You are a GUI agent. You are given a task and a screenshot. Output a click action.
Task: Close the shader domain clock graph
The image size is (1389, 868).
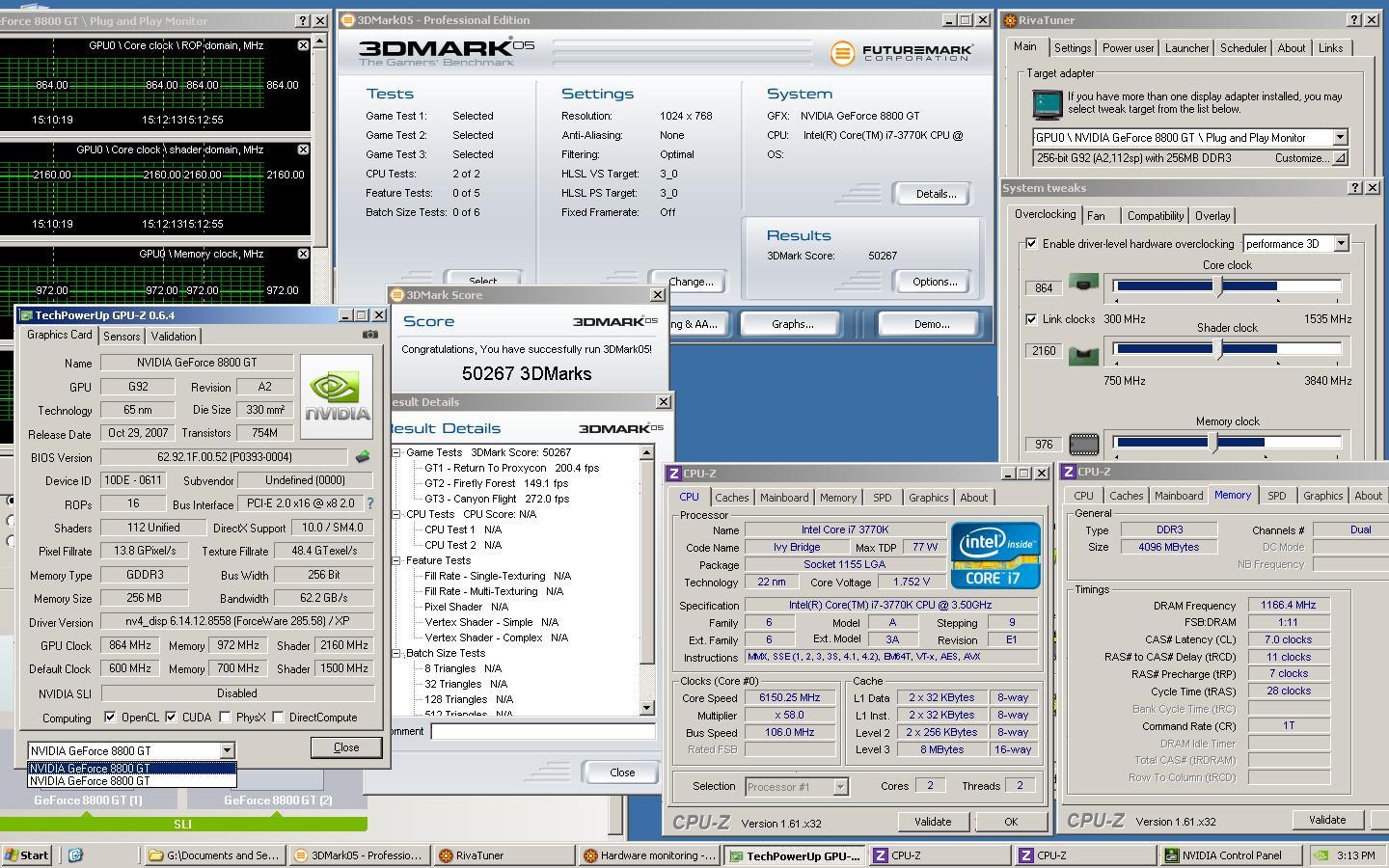pyautogui.click(x=303, y=149)
